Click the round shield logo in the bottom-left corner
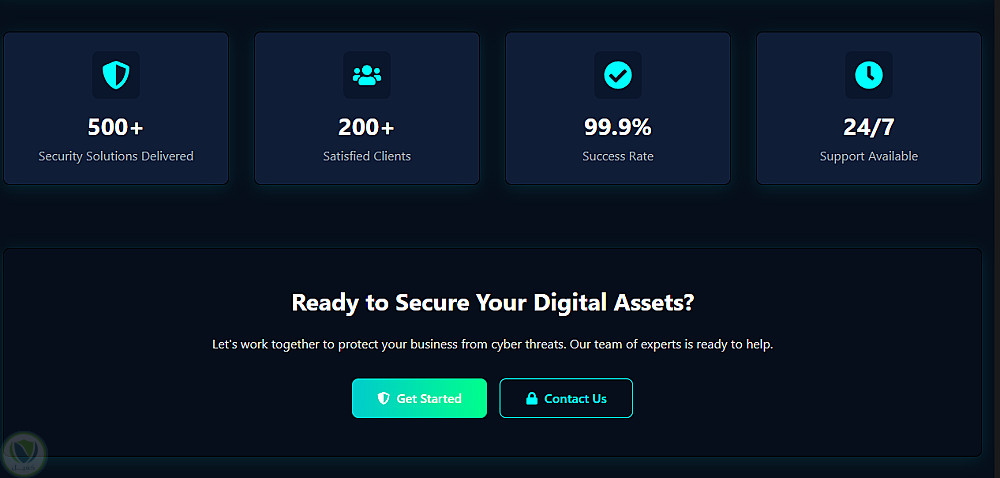The height and width of the screenshot is (478, 1000). coord(22,454)
